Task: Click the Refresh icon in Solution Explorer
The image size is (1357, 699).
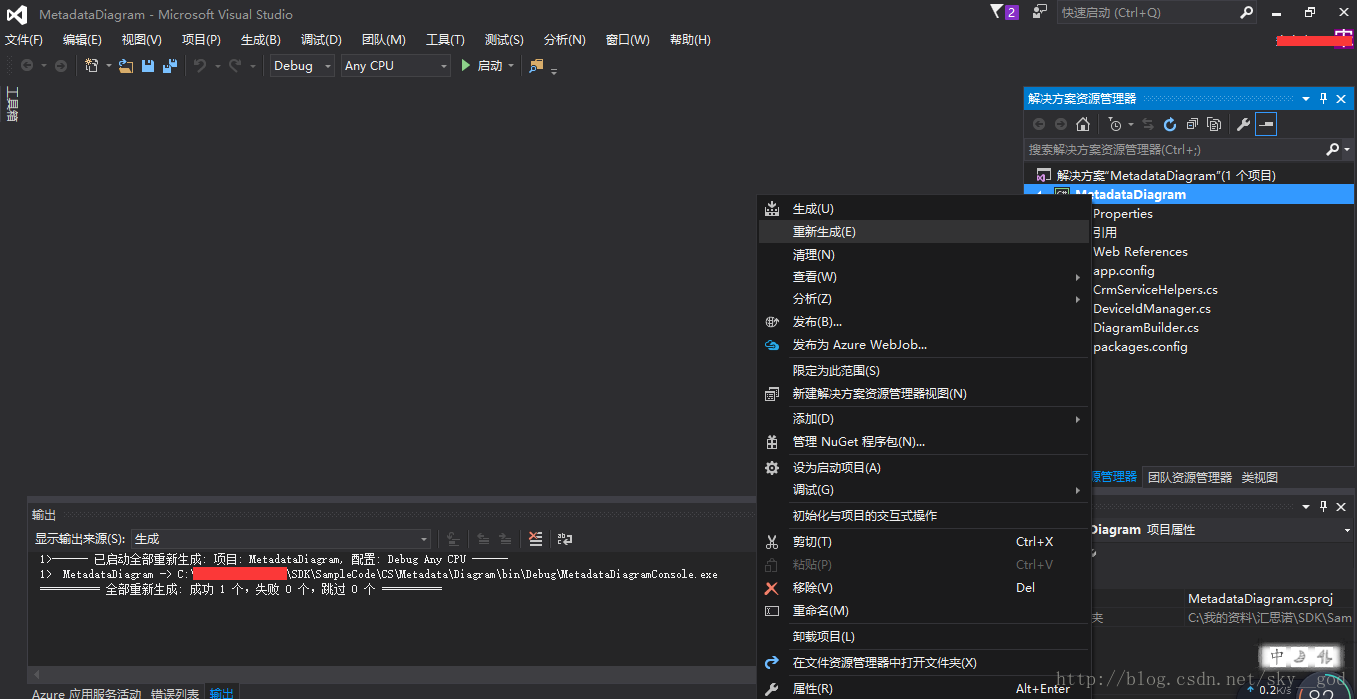Action: [1170, 125]
